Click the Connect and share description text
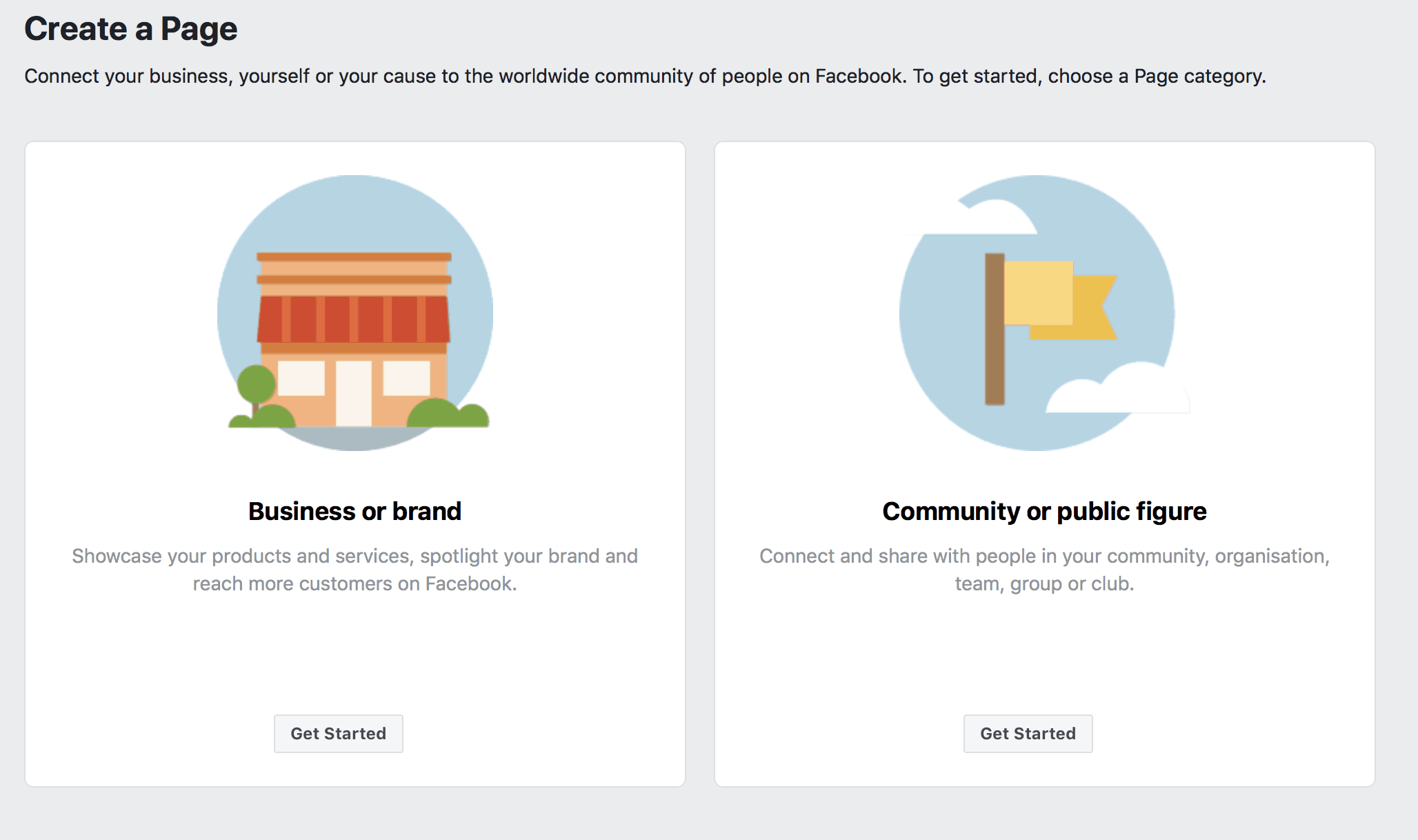This screenshot has height=840, width=1418. 1044,570
